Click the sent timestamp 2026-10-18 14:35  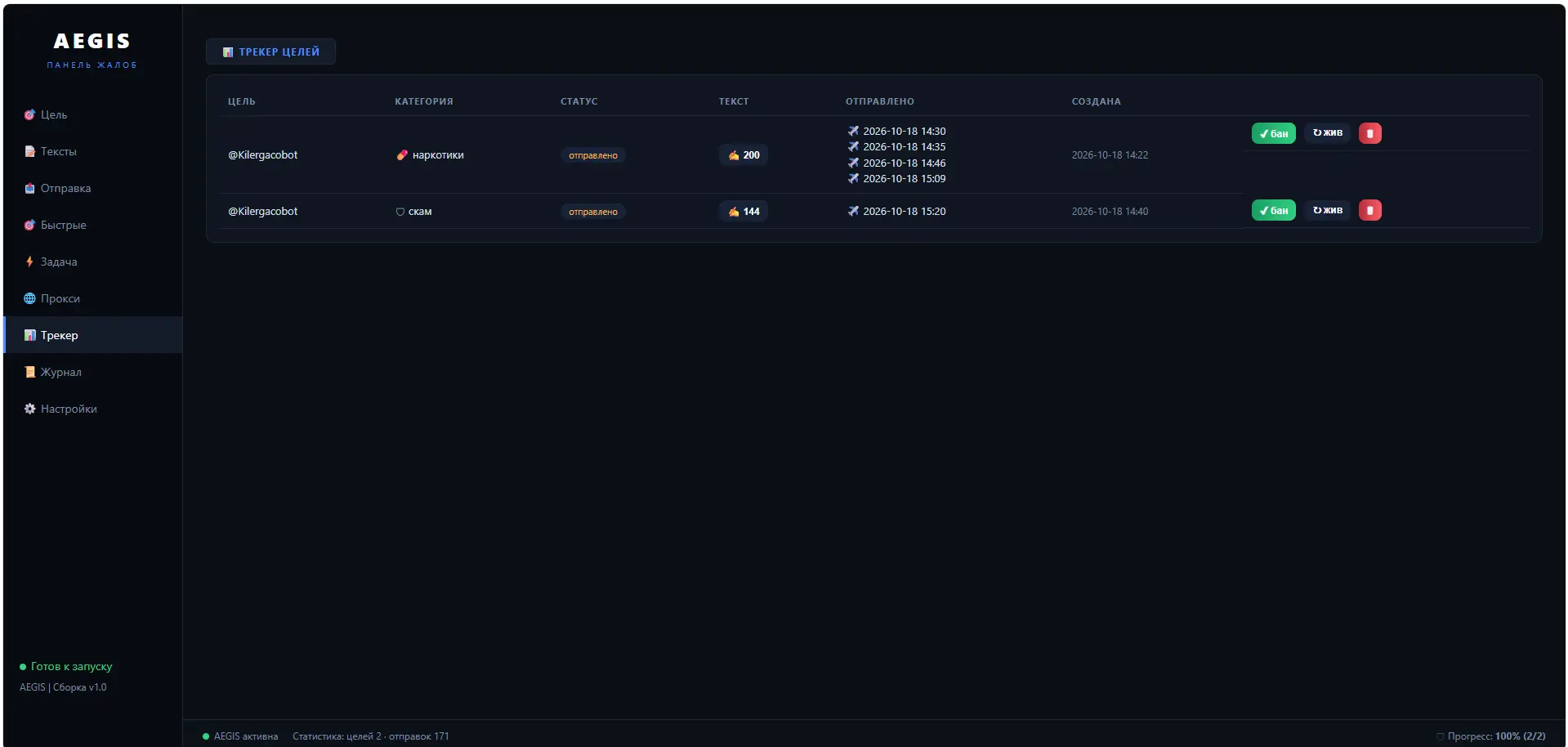pyautogui.click(x=896, y=147)
